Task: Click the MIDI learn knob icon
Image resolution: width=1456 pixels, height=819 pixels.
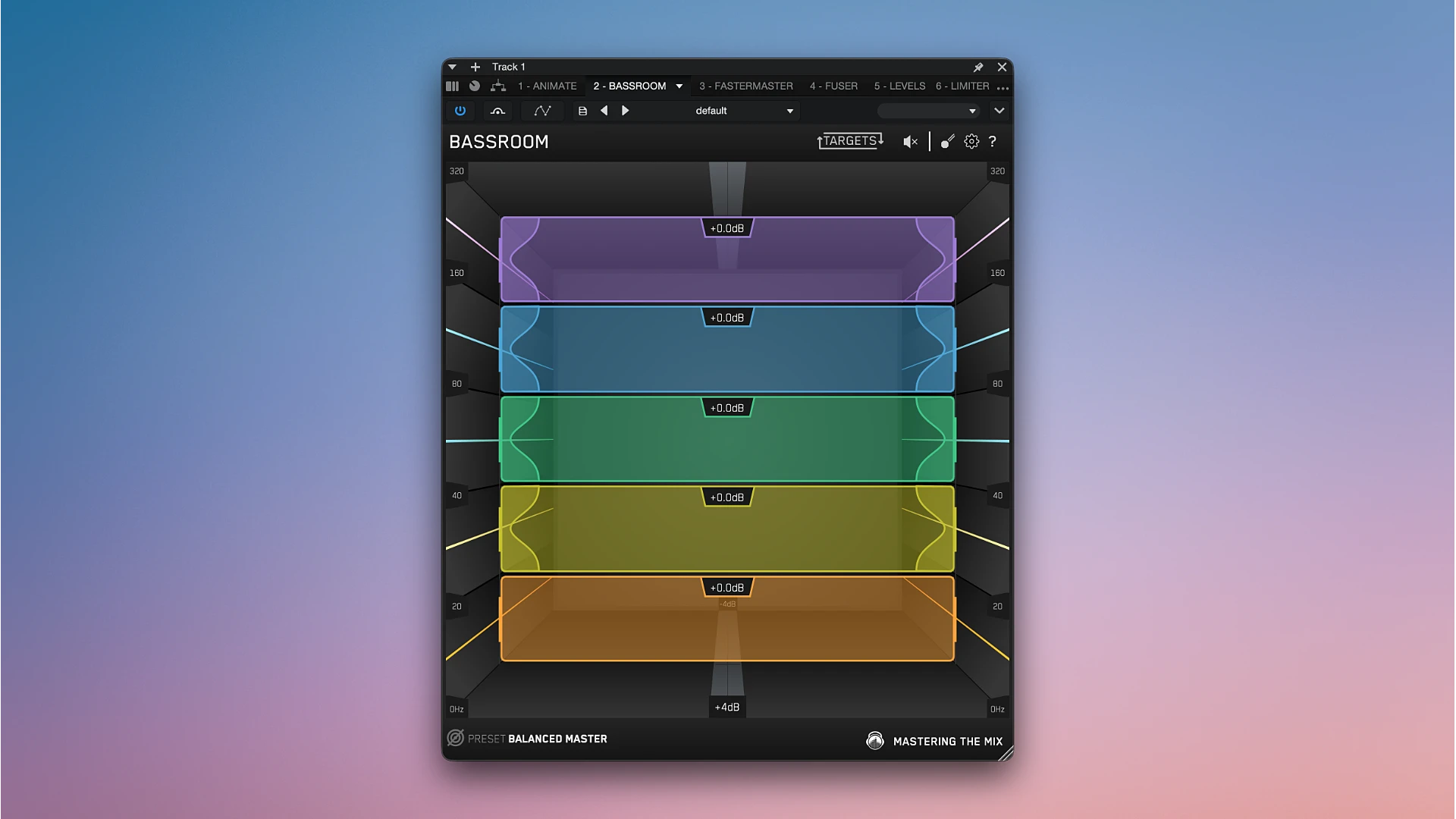Action: point(497,111)
